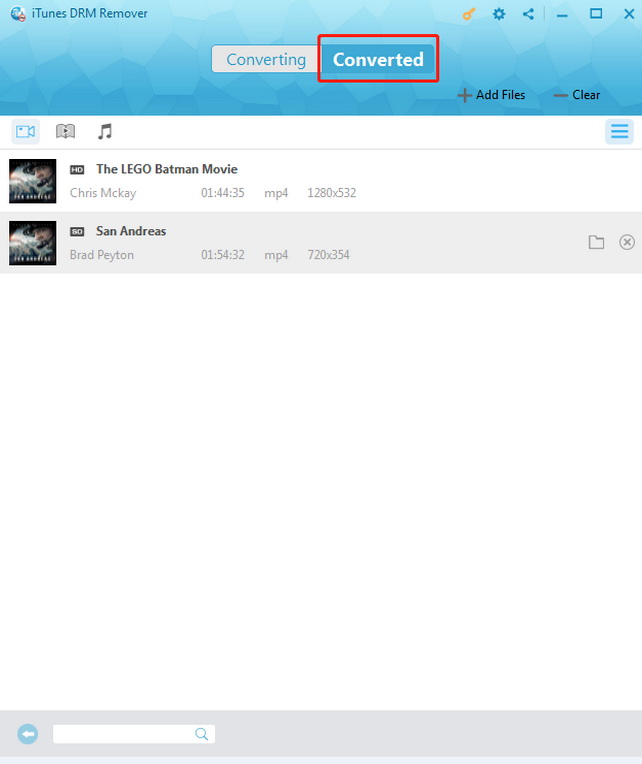This screenshot has width=642, height=764.
Task: Click director name Chris Mckay
Action: click(x=103, y=193)
